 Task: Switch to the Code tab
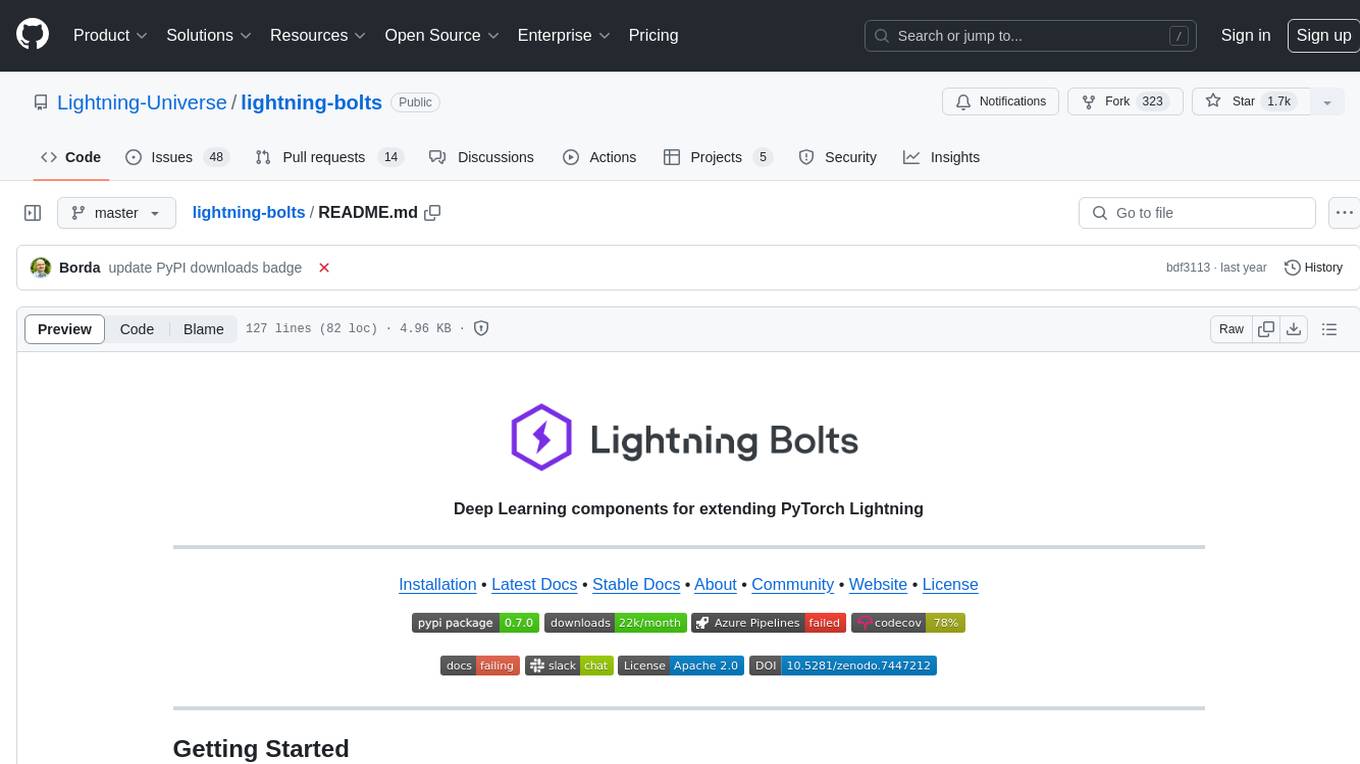coord(71,157)
